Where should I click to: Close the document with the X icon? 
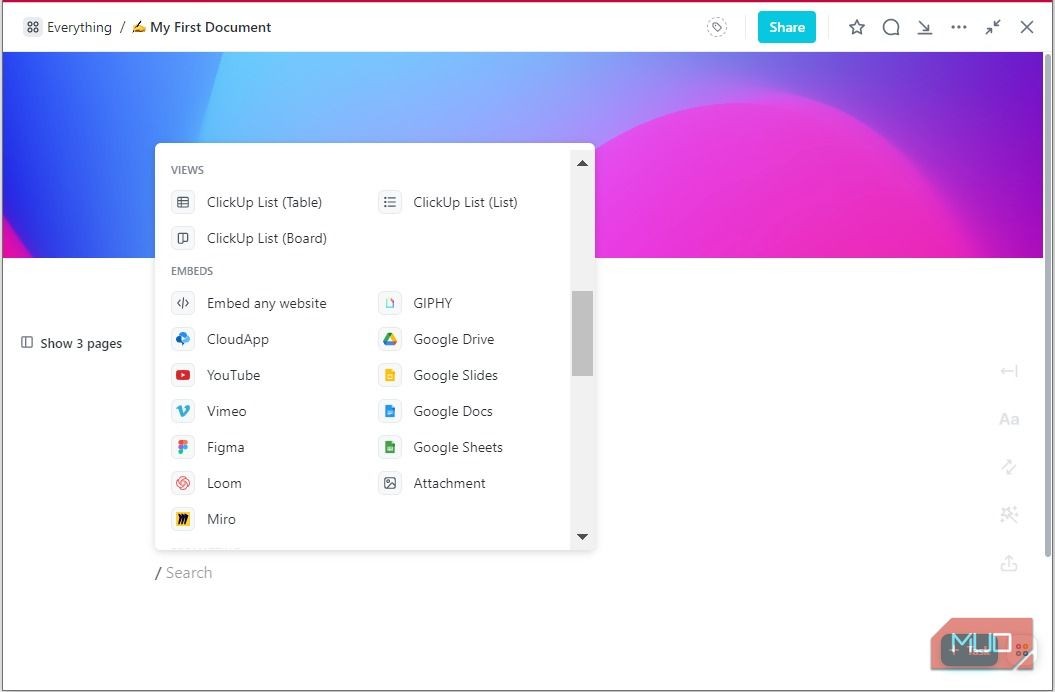point(1027,28)
